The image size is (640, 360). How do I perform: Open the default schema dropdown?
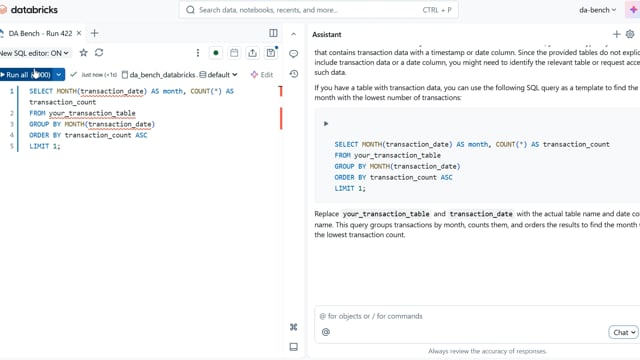click(218, 75)
